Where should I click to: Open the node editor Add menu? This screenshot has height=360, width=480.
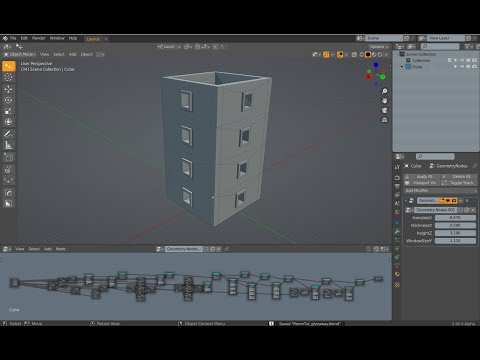click(x=48, y=249)
